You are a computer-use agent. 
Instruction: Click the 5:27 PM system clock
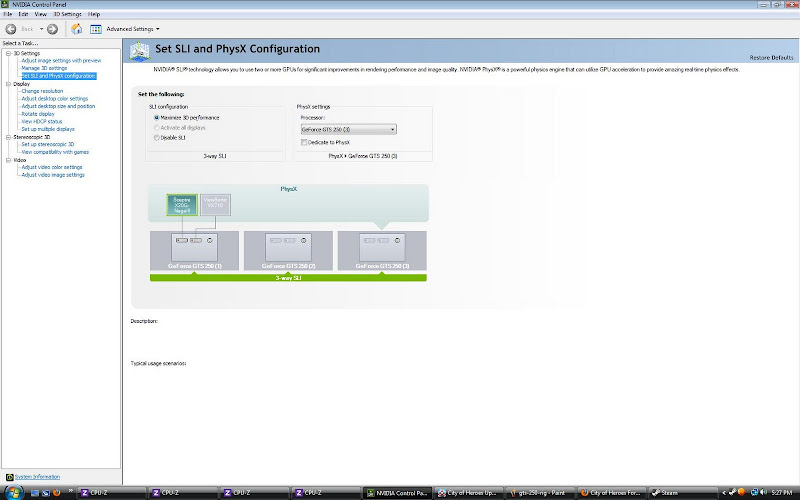[x=782, y=493]
